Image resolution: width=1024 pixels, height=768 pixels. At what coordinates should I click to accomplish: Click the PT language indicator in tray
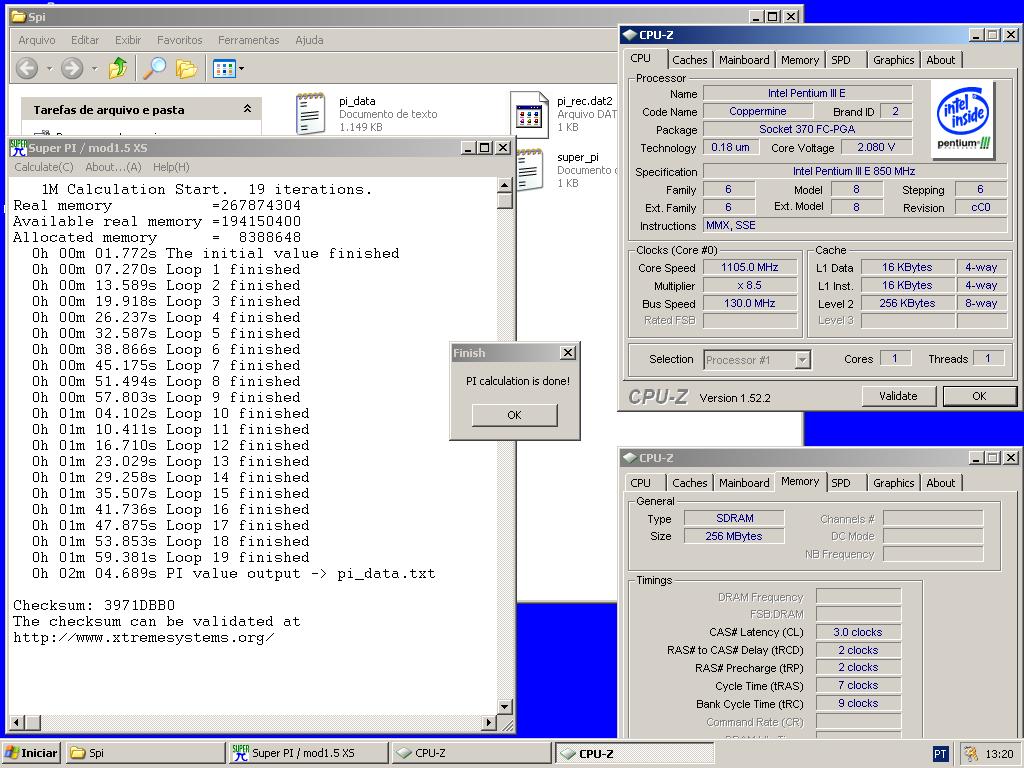(x=940, y=754)
